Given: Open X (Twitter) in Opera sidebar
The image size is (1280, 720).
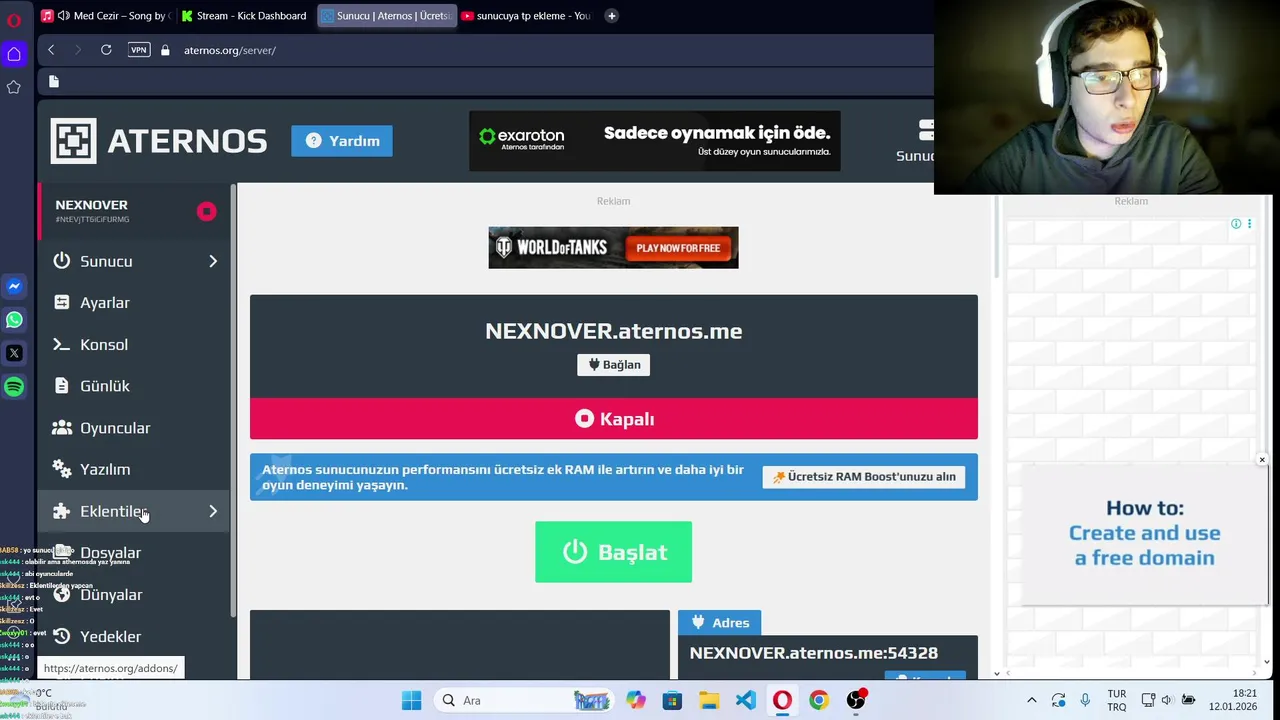Looking at the screenshot, I should [14, 353].
